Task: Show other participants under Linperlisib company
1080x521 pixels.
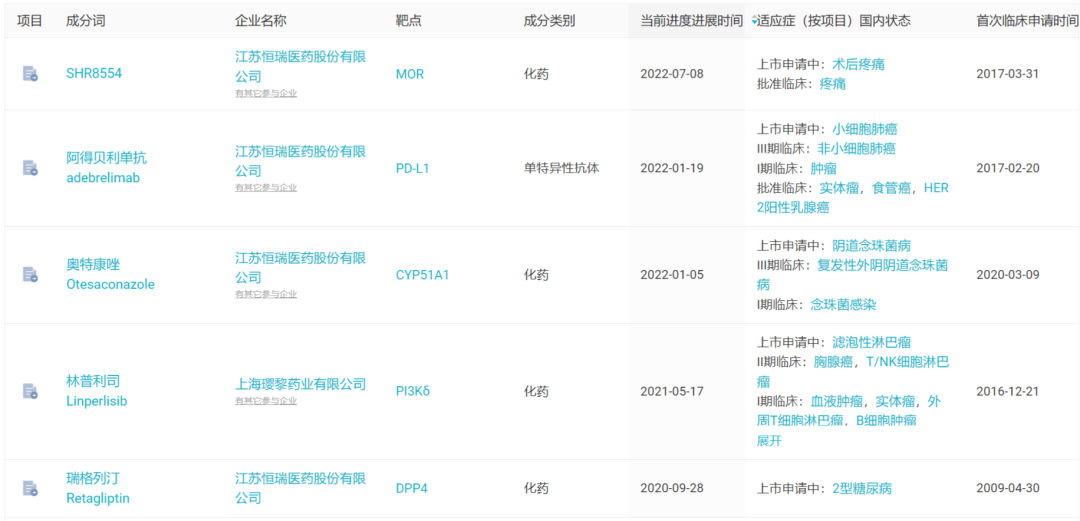Action: coord(266,401)
